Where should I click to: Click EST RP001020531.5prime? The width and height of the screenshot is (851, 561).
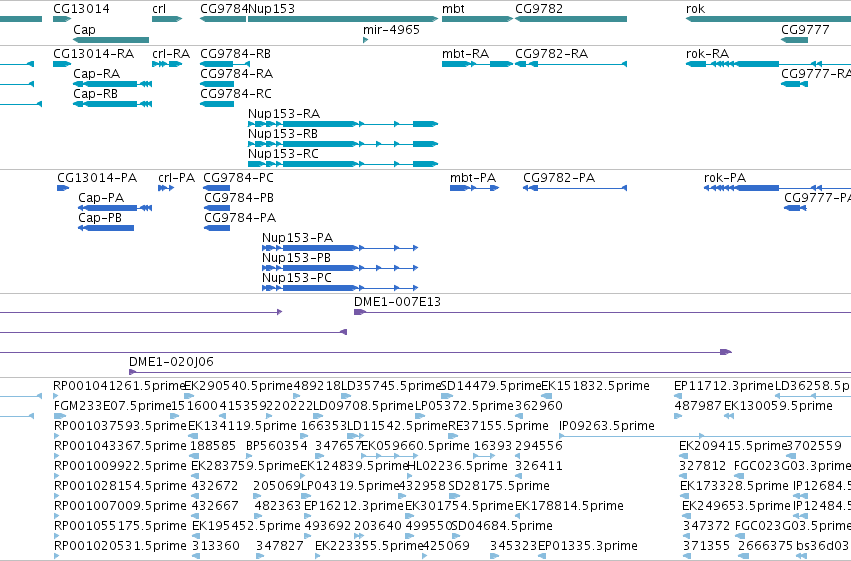(120, 546)
